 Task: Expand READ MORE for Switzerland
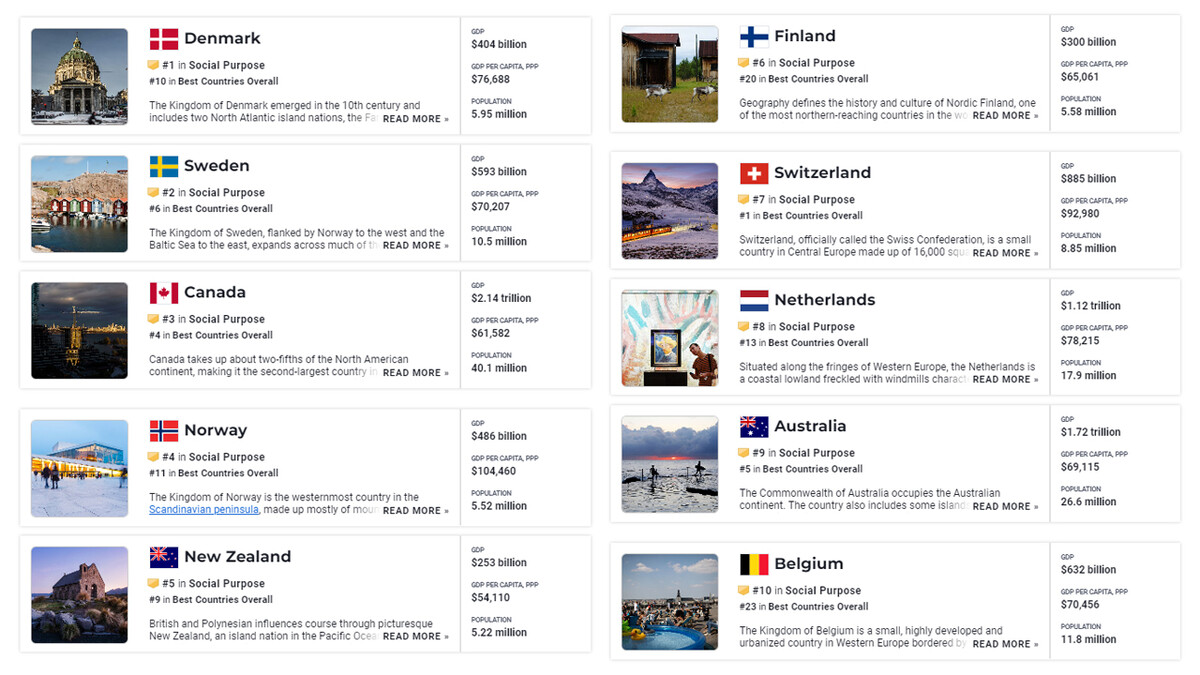[x=1005, y=253]
